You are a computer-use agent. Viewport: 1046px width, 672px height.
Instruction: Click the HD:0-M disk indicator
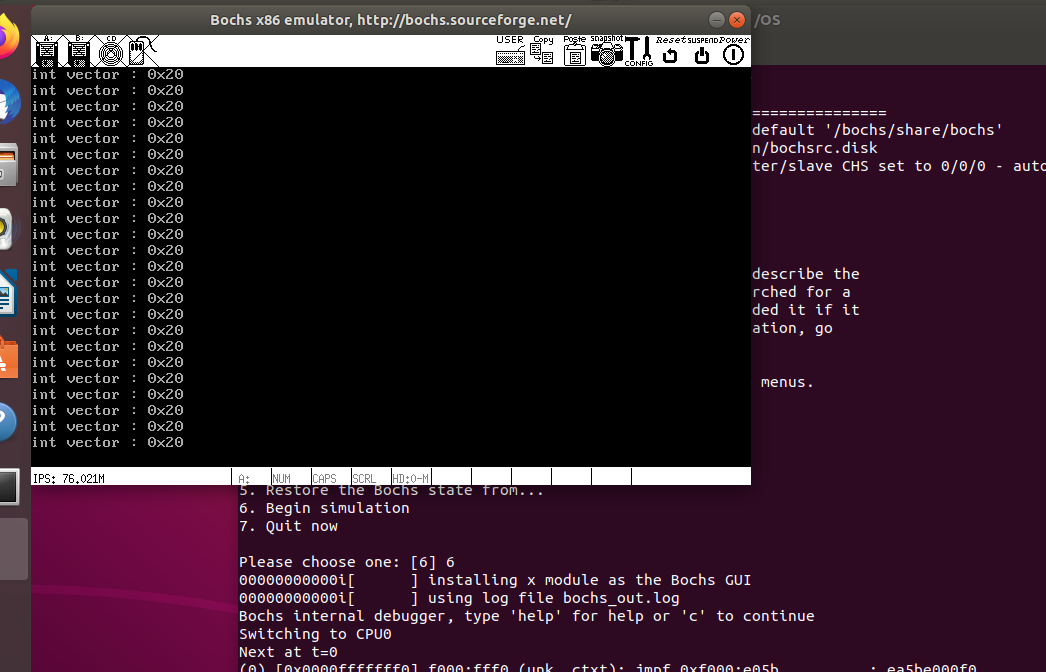[410, 478]
